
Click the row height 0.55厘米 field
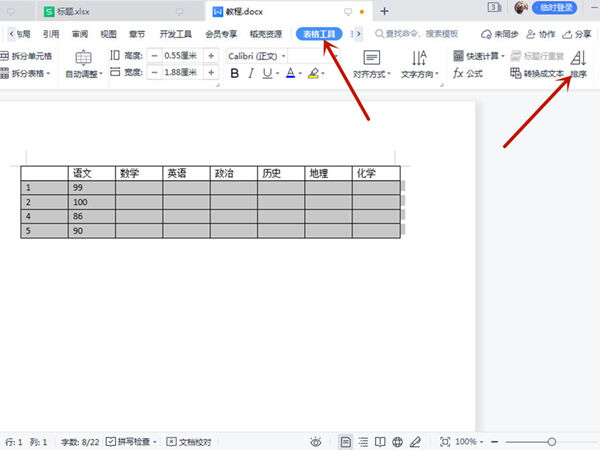point(182,56)
